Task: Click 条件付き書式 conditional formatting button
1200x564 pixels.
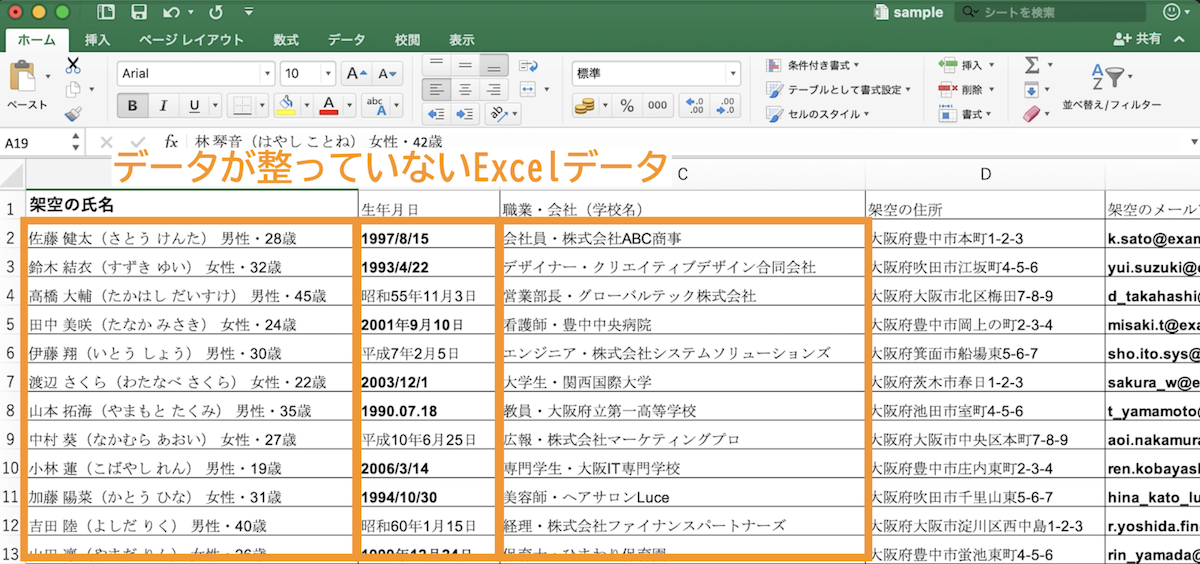Action: [814, 65]
